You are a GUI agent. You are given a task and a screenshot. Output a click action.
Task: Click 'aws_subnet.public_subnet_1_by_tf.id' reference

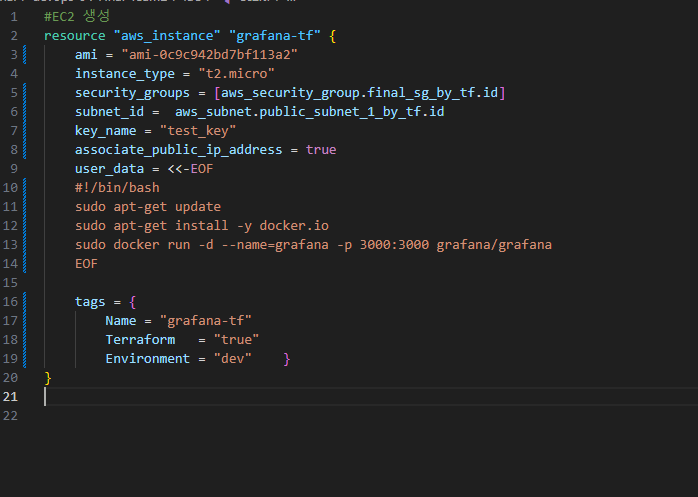309,111
